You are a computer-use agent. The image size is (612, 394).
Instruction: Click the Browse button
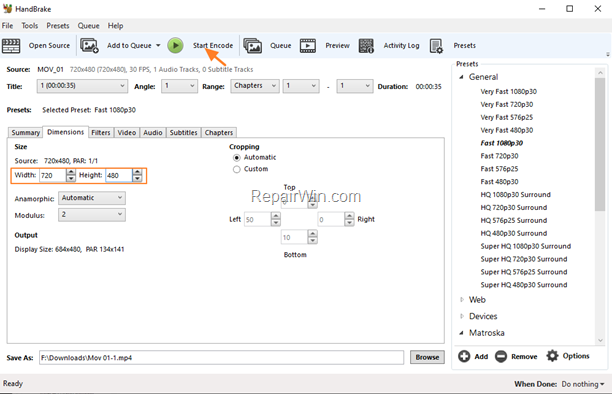pyautogui.click(x=427, y=357)
